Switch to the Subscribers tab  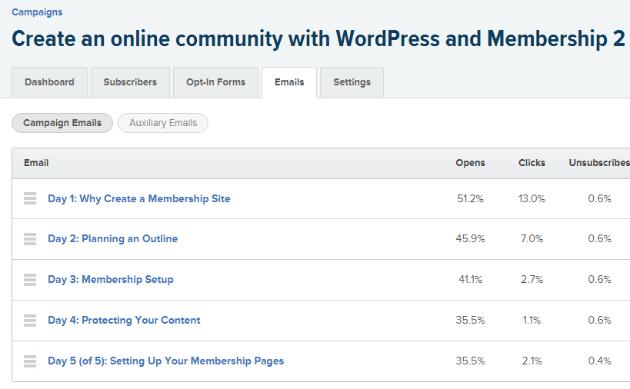pyautogui.click(x=130, y=82)
